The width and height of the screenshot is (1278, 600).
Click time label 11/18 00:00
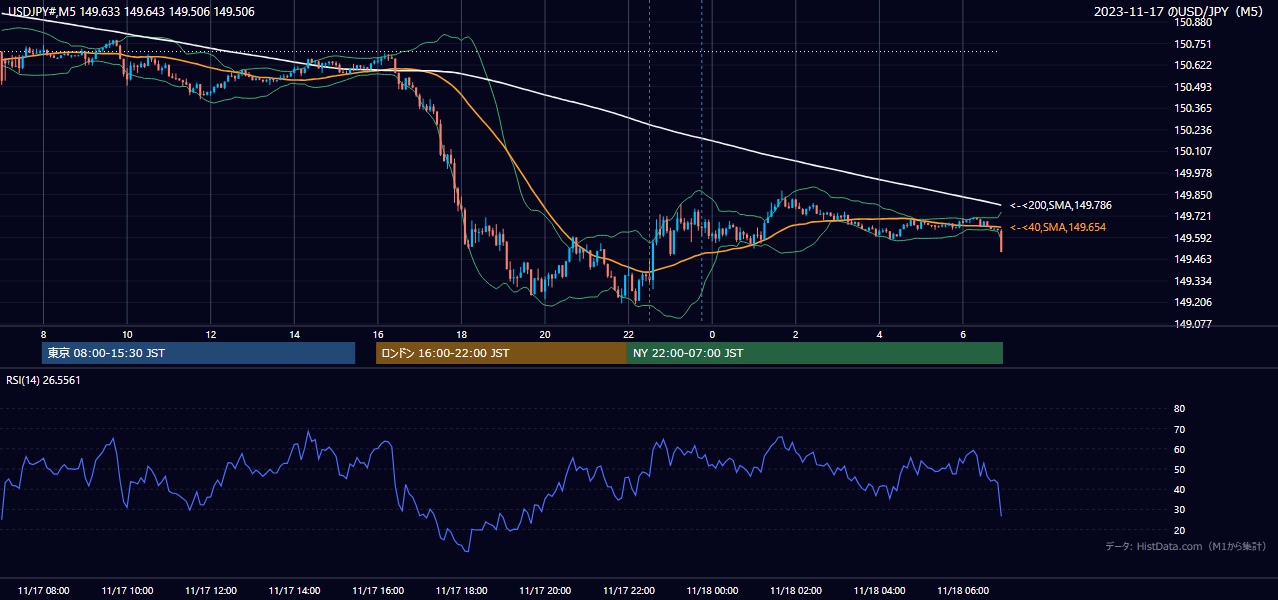712,591
